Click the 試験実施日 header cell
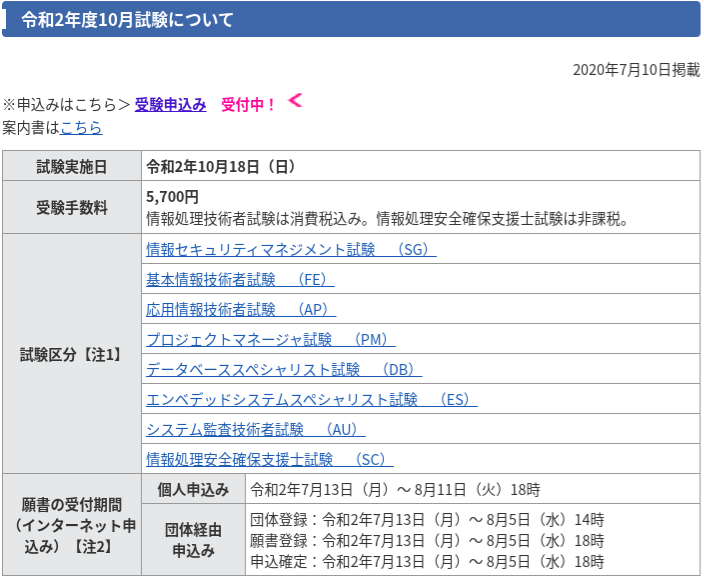The width and height of the screenshot is (704, 581). (x=72, y=166)
